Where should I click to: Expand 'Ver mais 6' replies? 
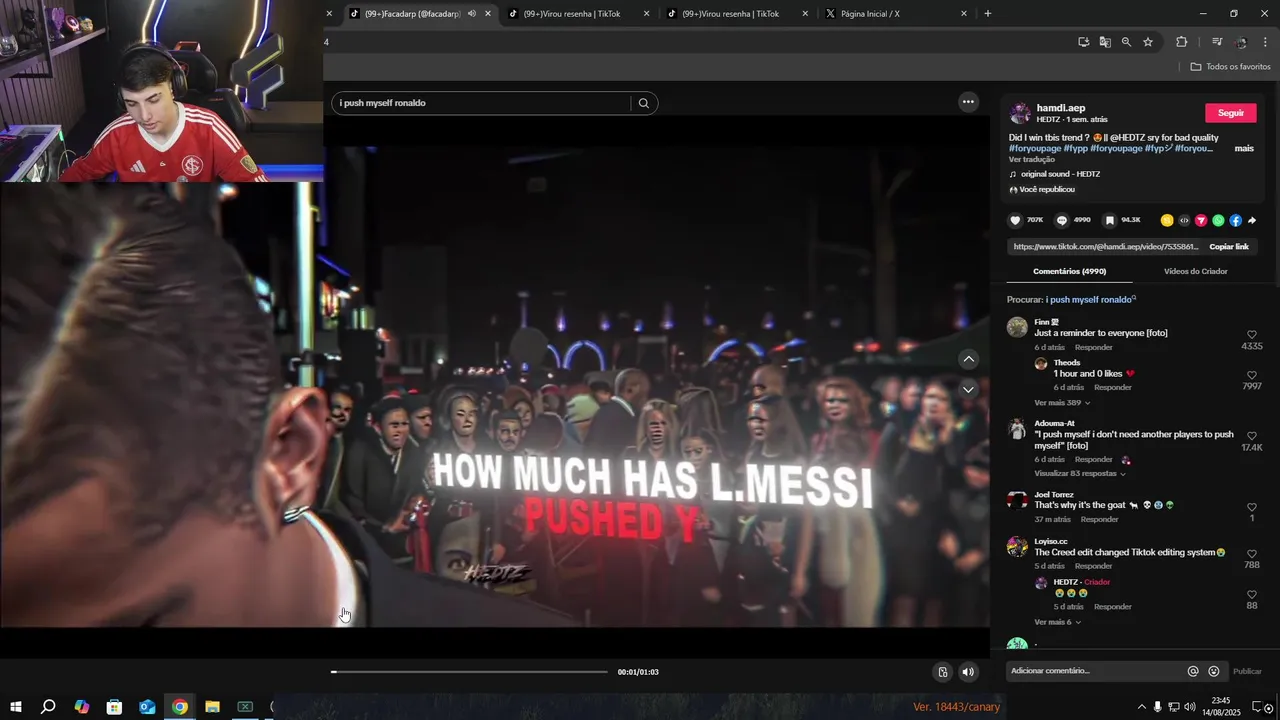coord(1057,622)
